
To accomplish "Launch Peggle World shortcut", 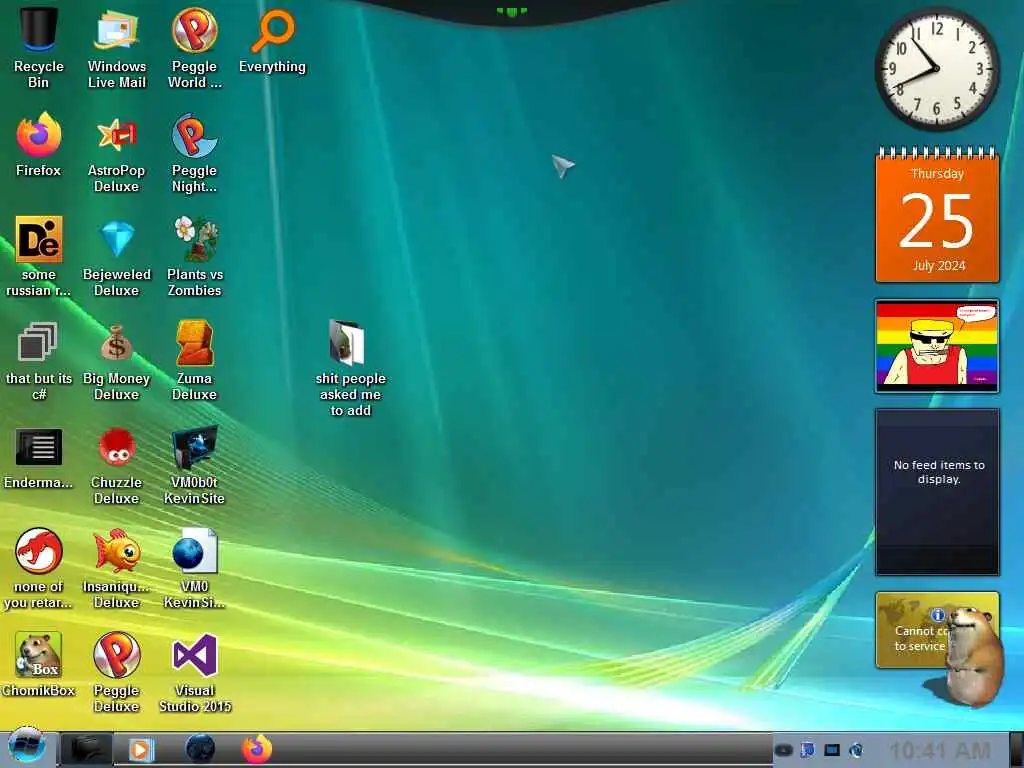I will pyautogui.click(x=195, y=47).
